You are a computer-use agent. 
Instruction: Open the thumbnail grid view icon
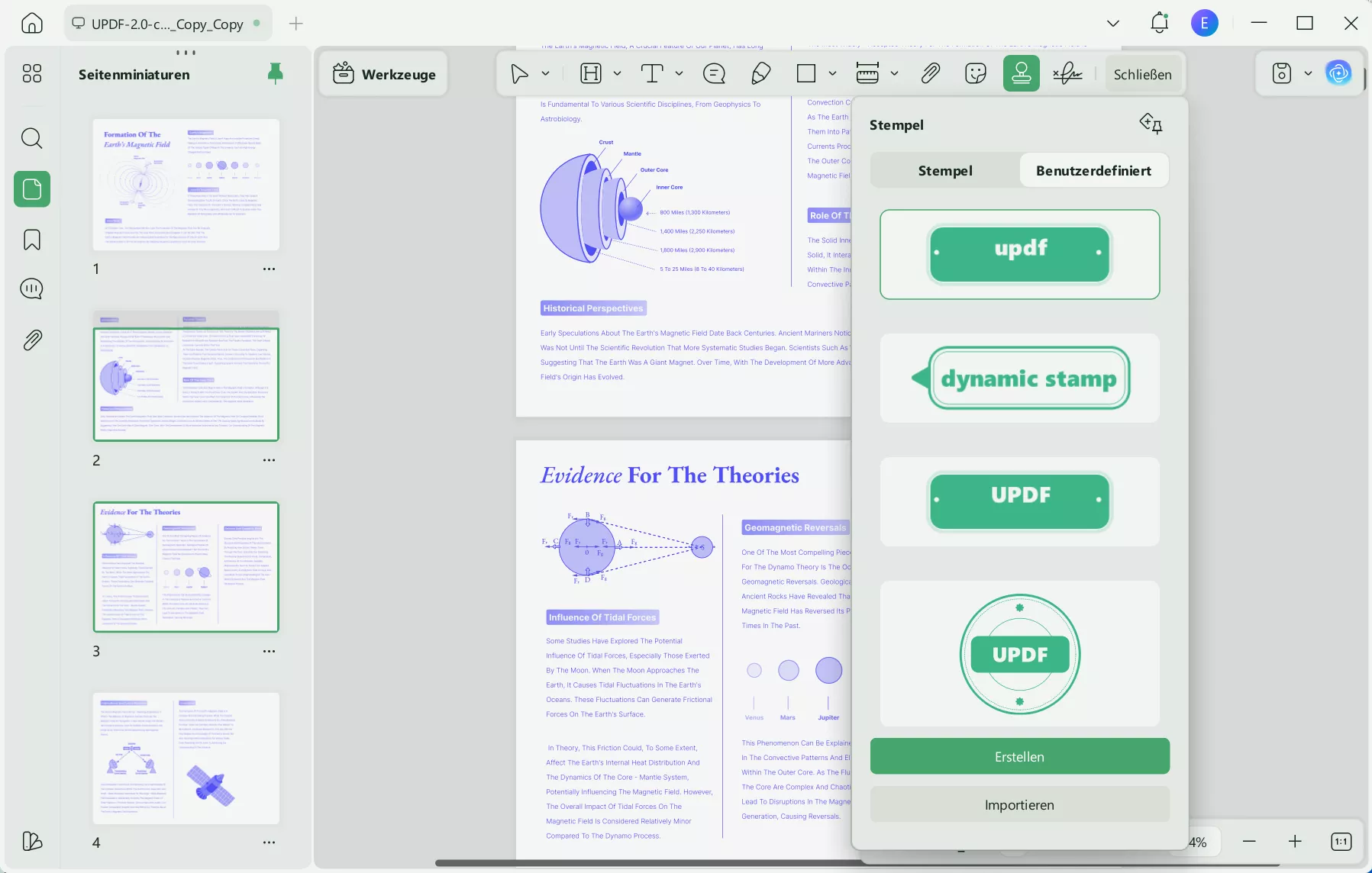tap(32, 73)
